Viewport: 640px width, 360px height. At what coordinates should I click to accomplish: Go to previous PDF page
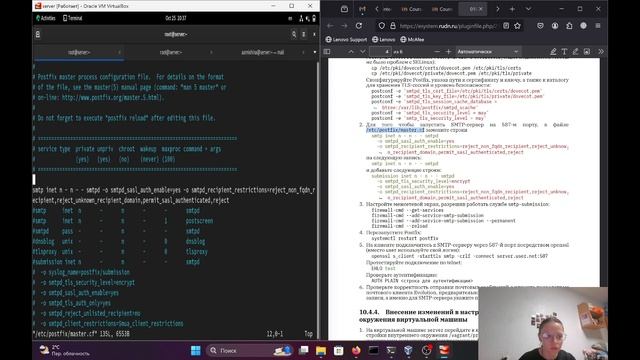tap(351, 52)
